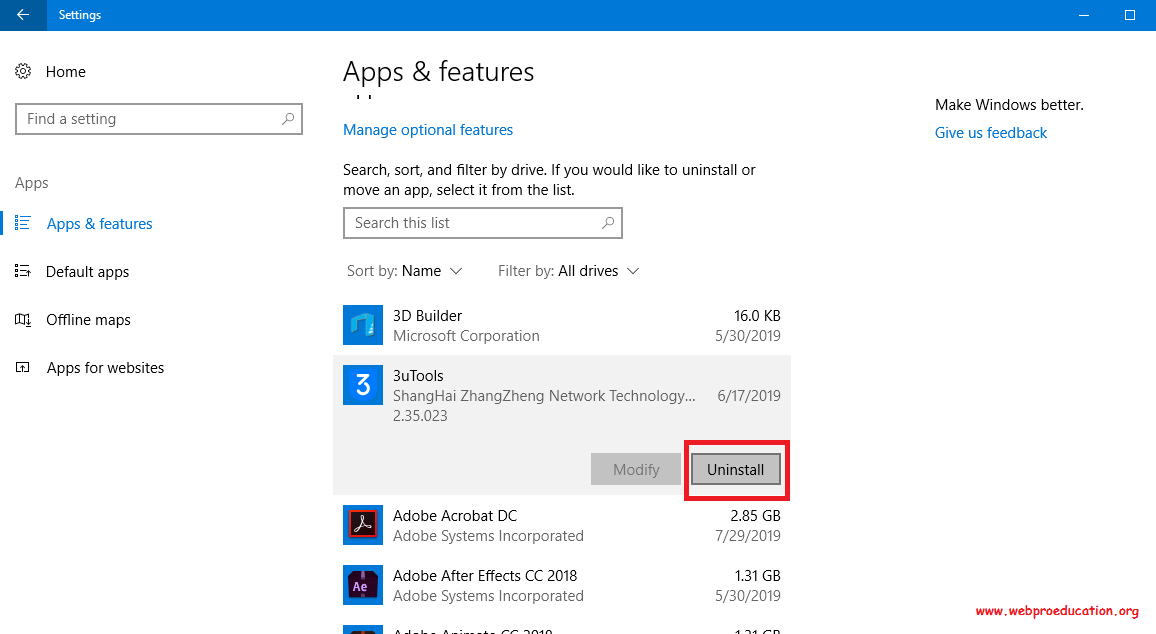Click the Home gear icon
The height and width of the screenshot is (634, 1156).
click(x=23, y=72)
